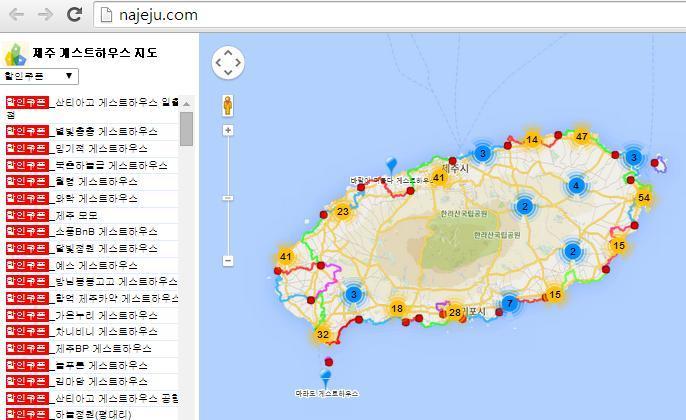686x420 pixels.
Task: Zoom out with the map minus button
Action: 228,261
